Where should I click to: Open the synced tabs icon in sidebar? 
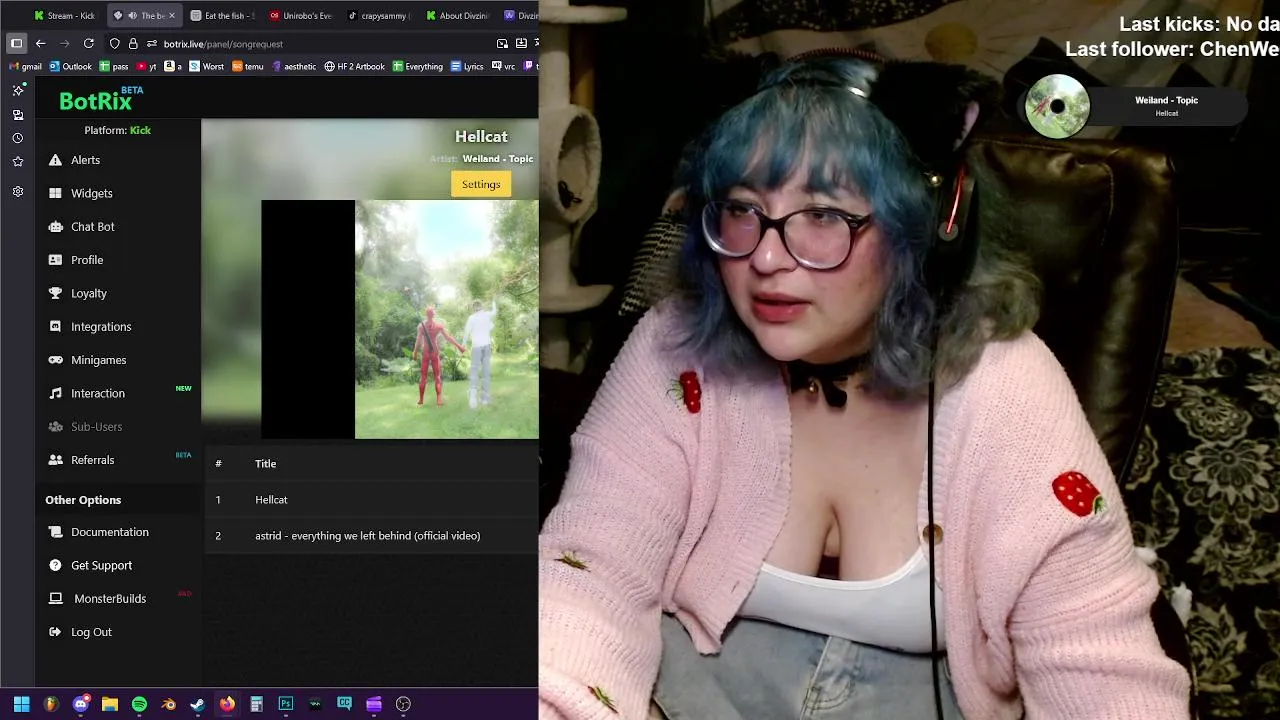pos(18,115)
